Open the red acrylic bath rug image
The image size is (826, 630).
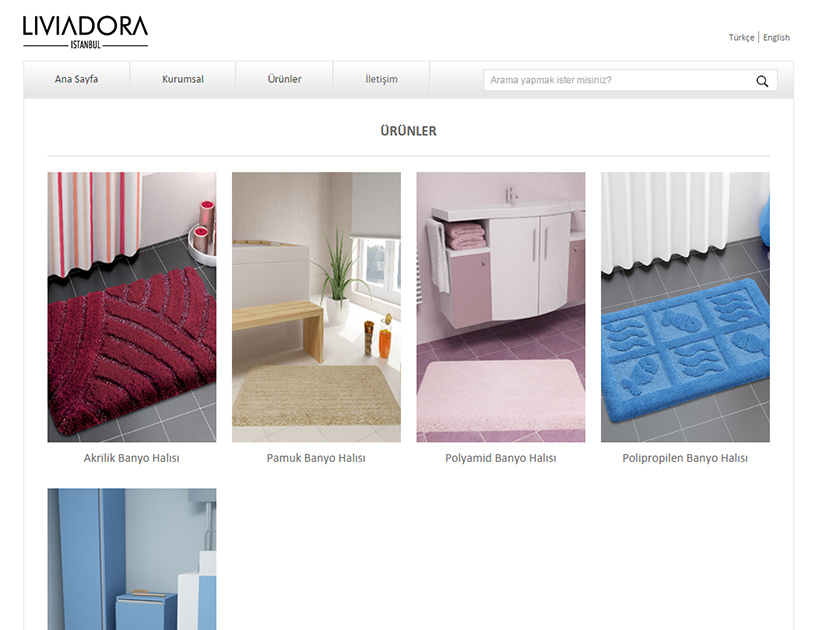tap(132, 307)
